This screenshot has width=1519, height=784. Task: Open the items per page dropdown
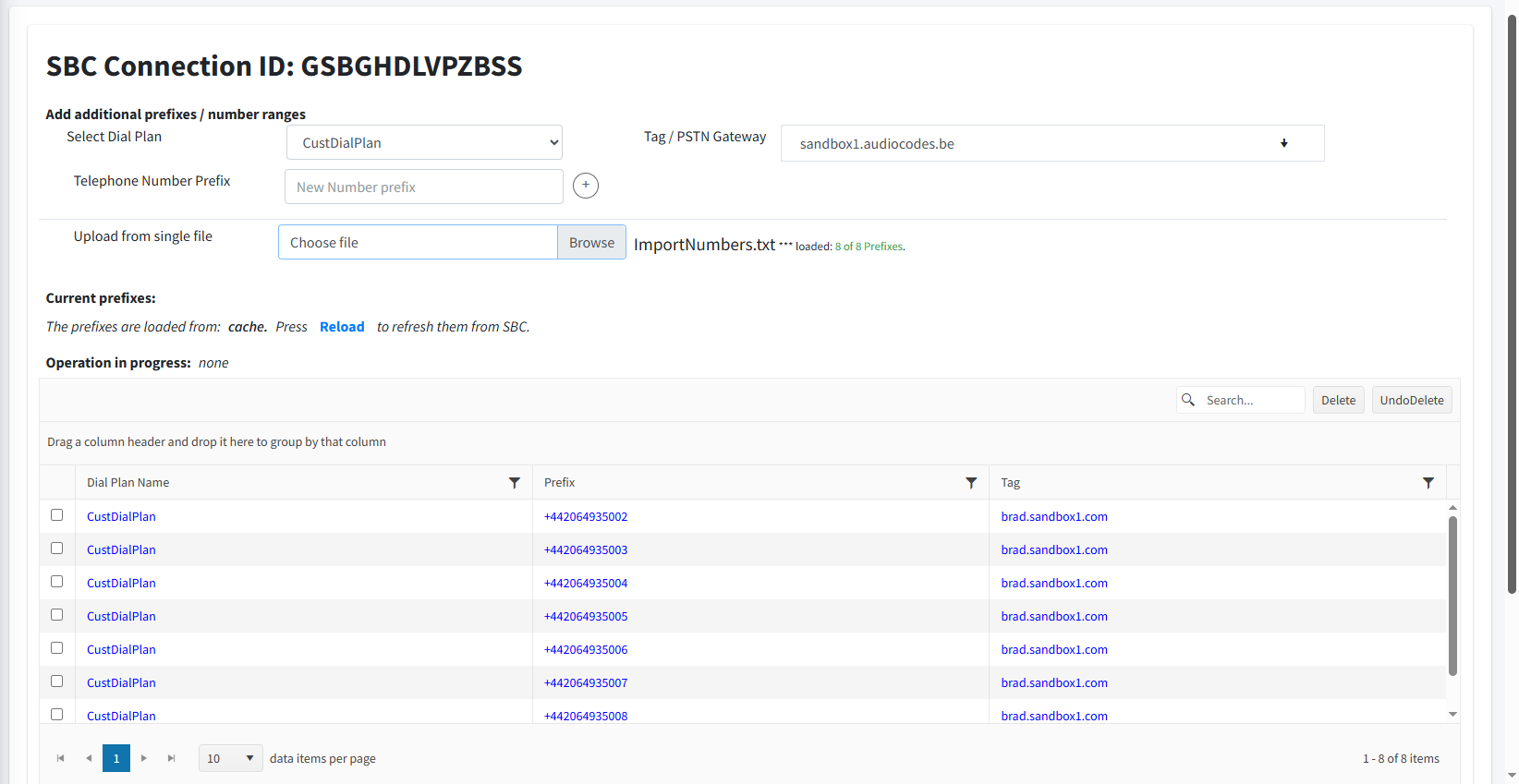[x=230, y=758]
